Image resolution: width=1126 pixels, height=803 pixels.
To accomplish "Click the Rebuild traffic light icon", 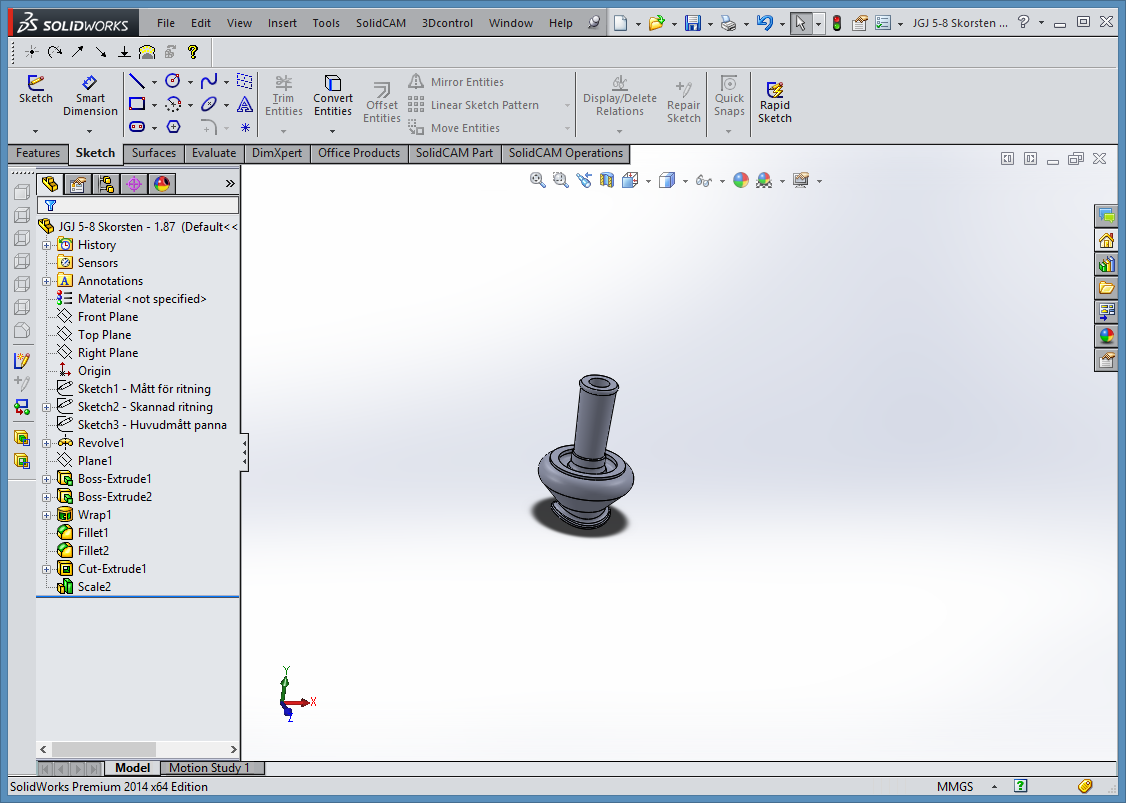I will pos(837,23).
